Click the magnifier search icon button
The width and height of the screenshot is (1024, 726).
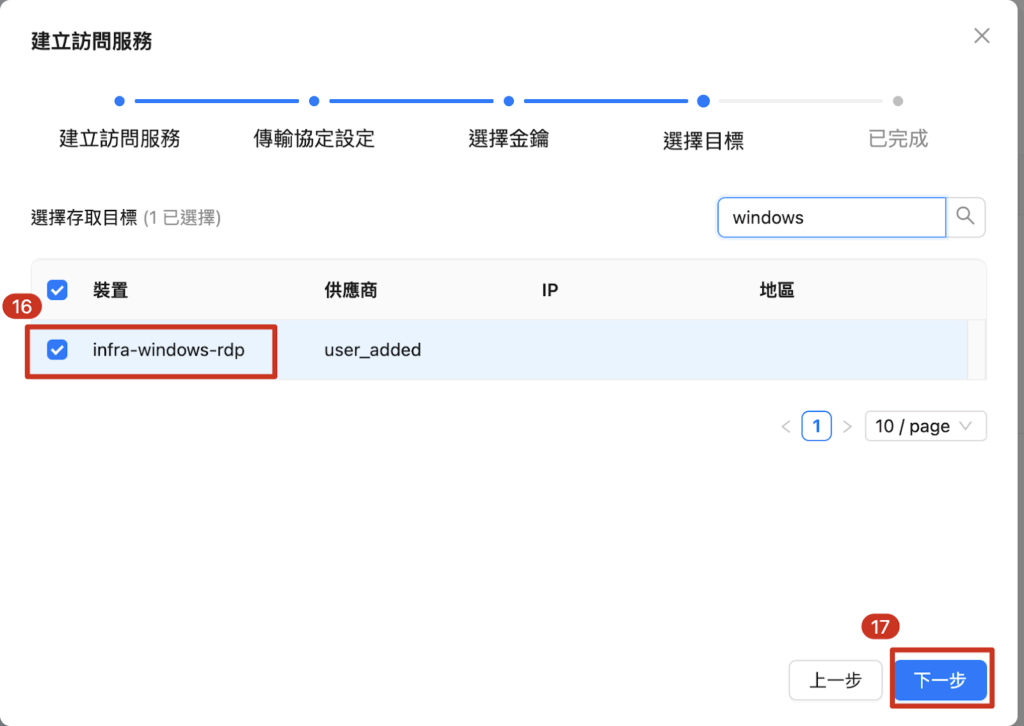965,217
